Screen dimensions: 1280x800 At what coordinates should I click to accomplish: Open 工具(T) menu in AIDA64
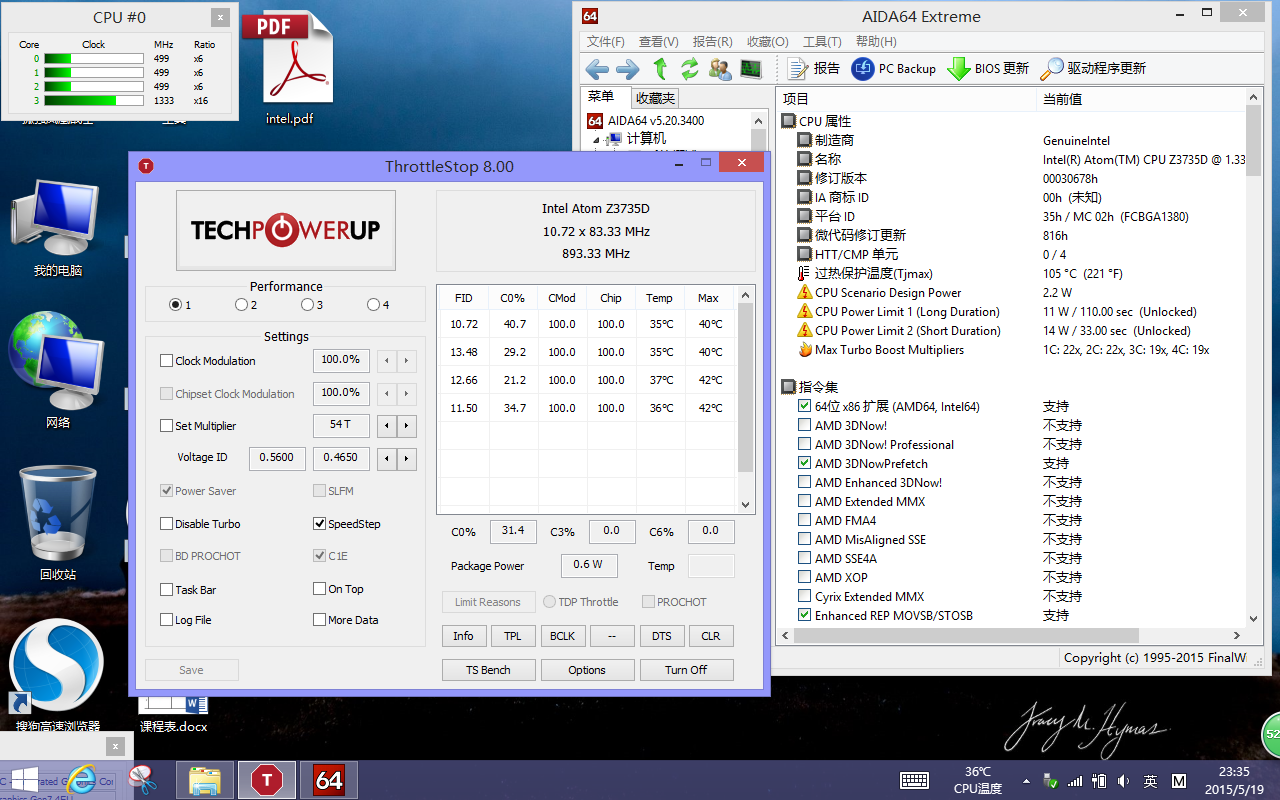[822, 42]
